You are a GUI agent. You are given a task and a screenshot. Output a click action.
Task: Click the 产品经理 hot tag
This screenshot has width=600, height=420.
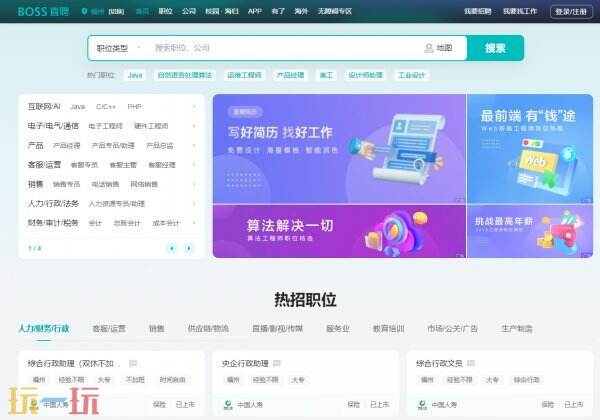[290, 75]
